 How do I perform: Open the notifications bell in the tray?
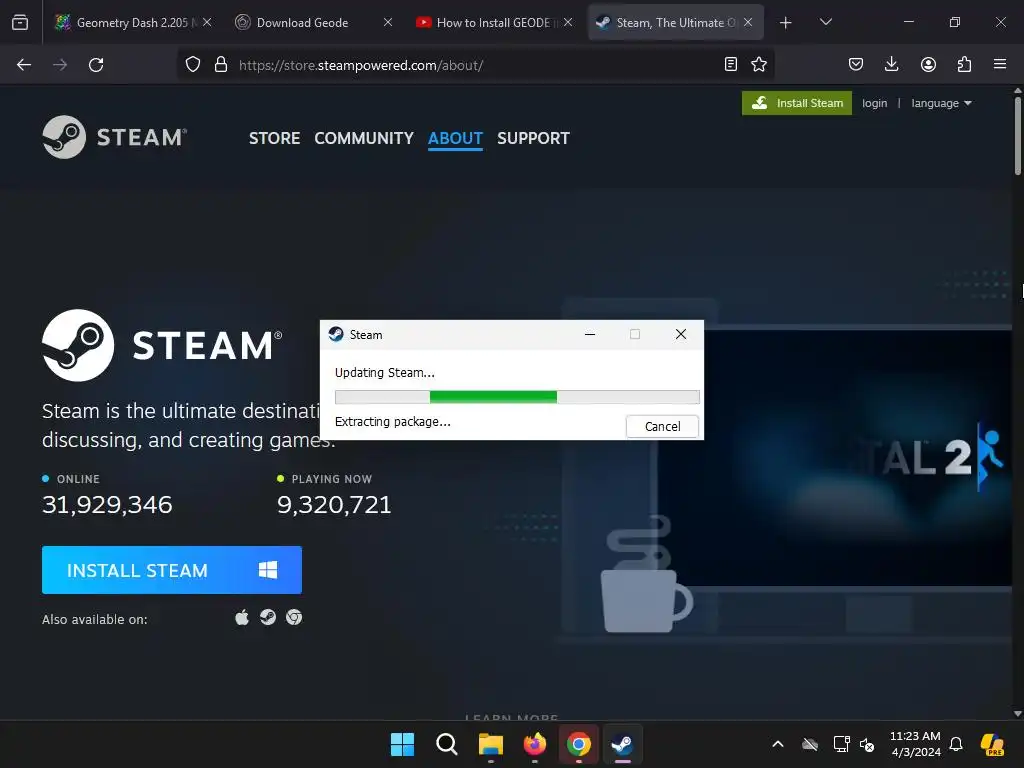956,744
